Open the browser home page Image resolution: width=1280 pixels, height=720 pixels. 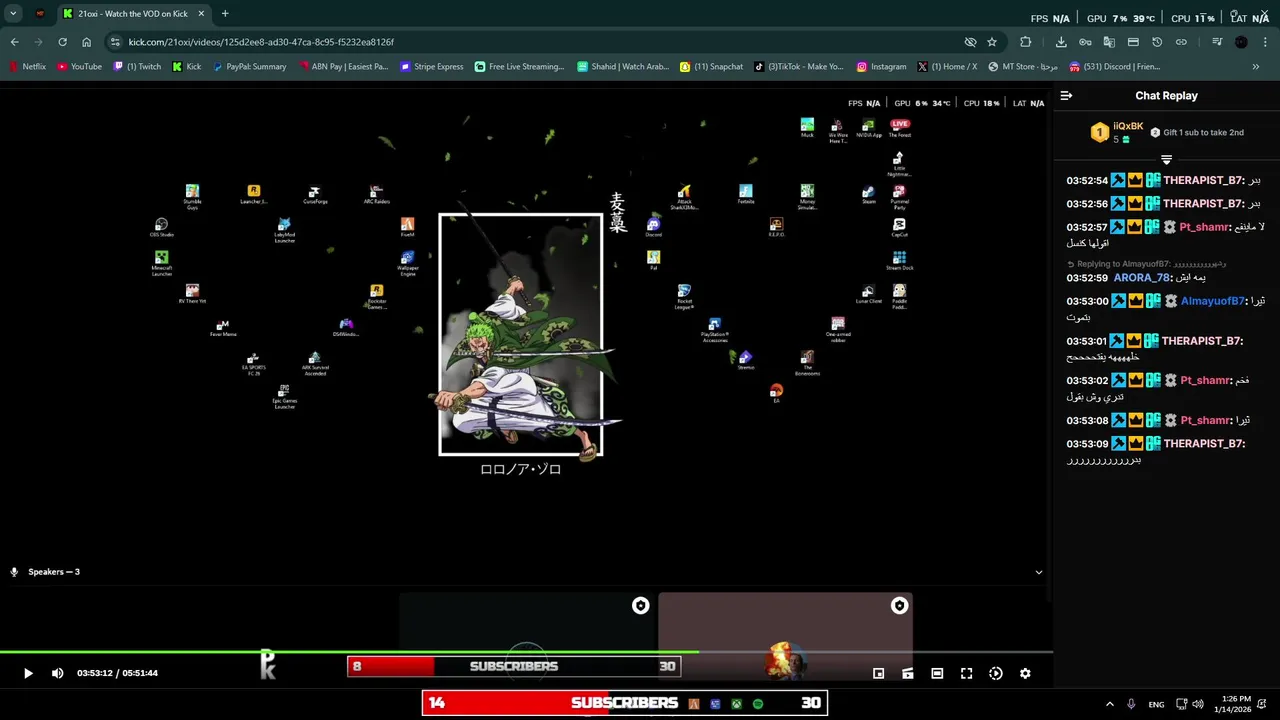[x=86, y=42]
